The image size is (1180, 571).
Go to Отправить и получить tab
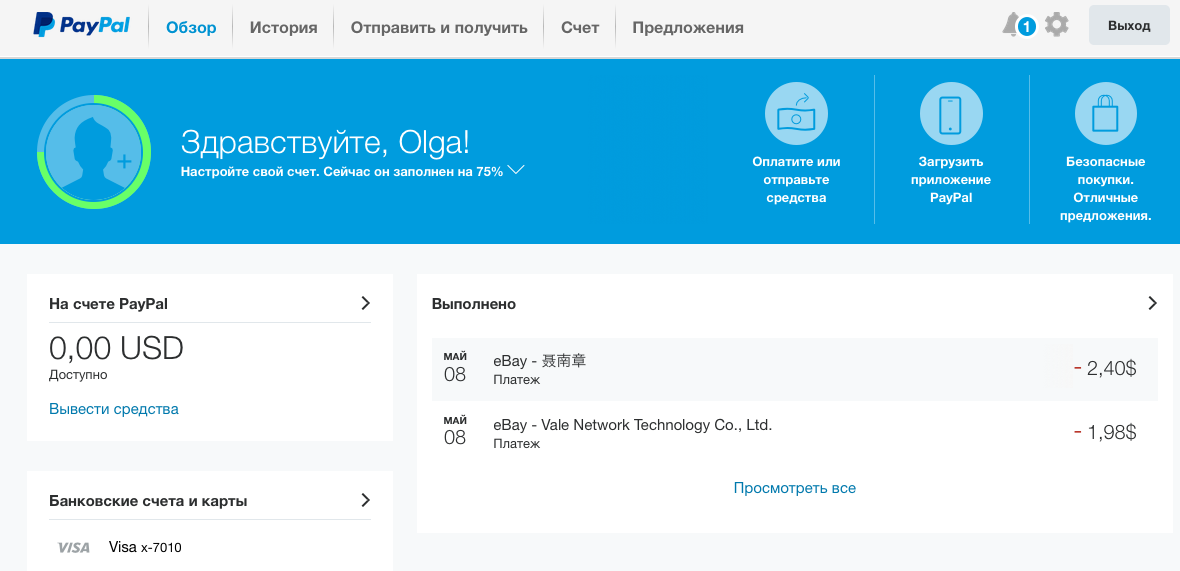click(x=439, y=28)
